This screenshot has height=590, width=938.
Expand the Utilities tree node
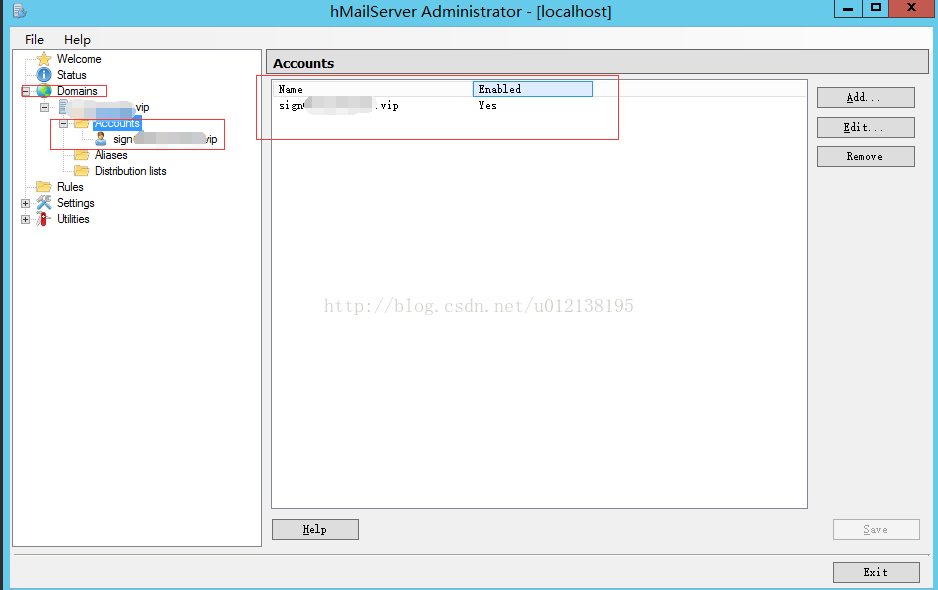tap(26, 219)
